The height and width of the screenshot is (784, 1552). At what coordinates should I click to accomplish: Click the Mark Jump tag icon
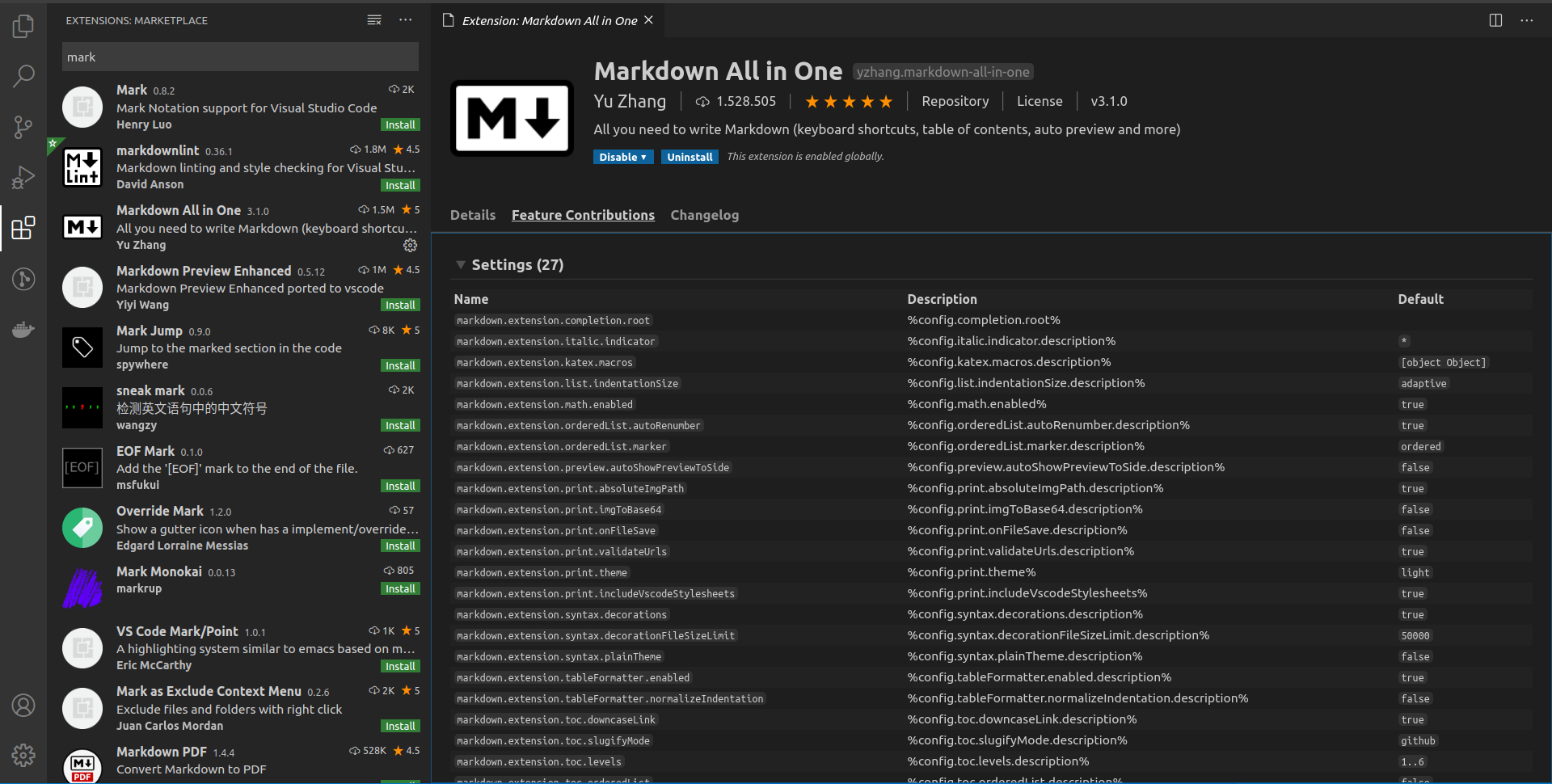pyautogui.click(x=82, y=348)
